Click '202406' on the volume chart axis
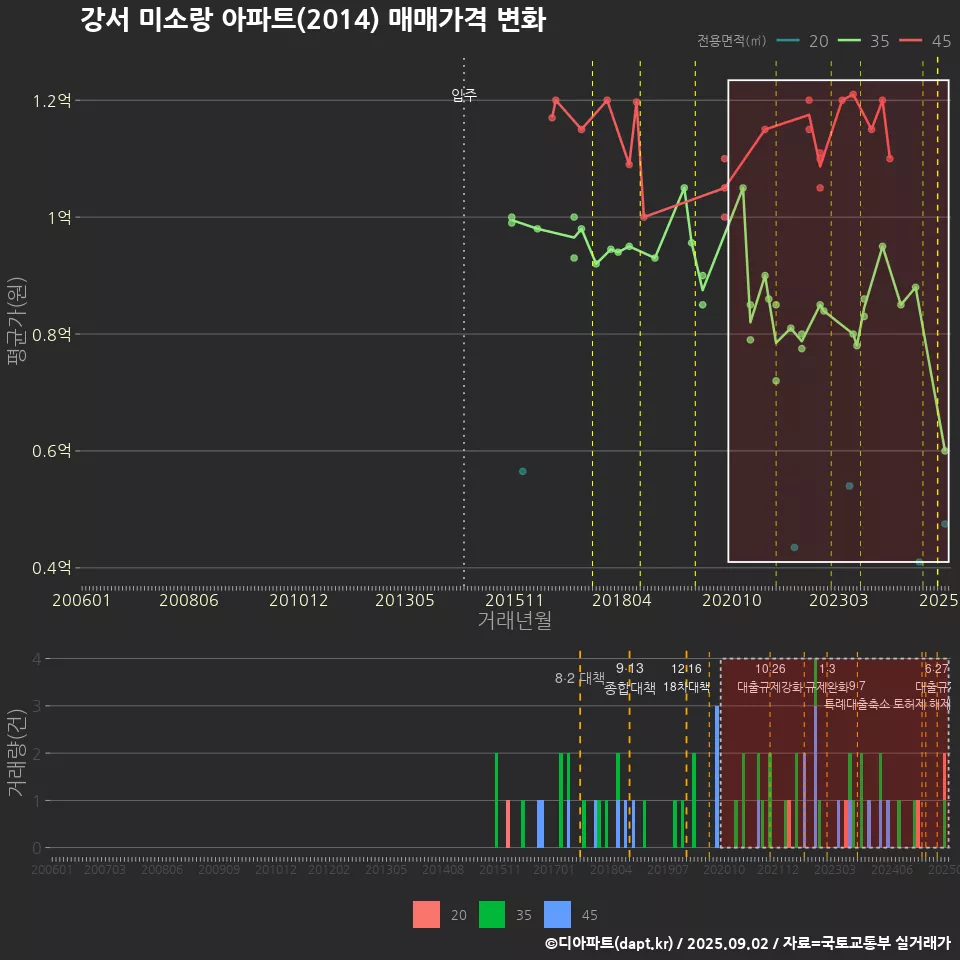The height and width of the screenshot is (960, 960). [x=892, y=869]
